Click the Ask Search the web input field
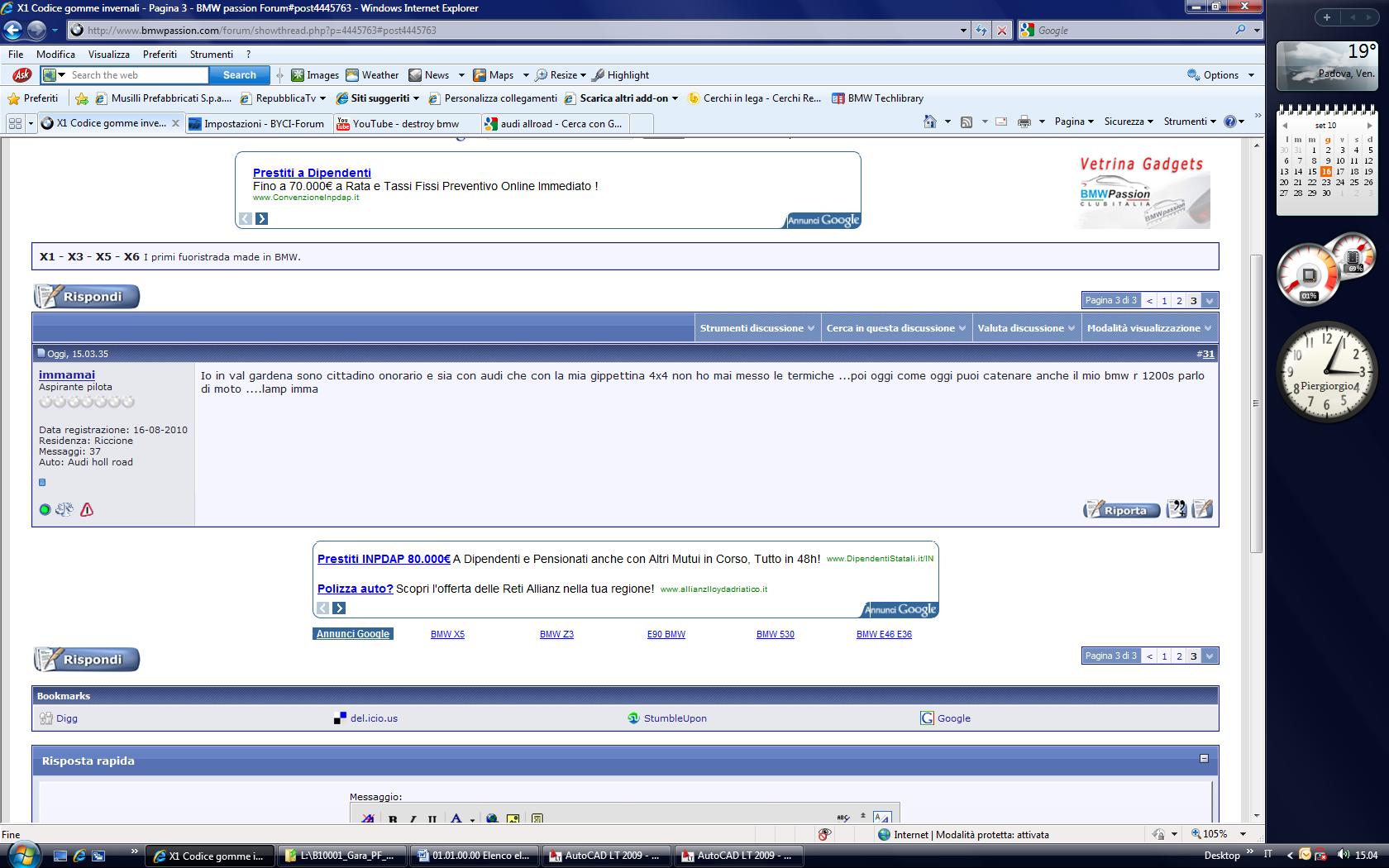The width and height of the screenshot is (1389, 868). coord(138,75)
